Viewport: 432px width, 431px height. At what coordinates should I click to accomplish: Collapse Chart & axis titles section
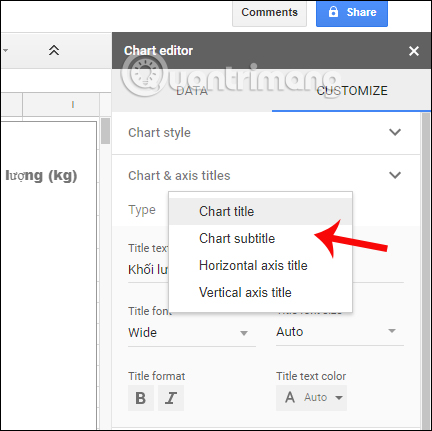266,175
